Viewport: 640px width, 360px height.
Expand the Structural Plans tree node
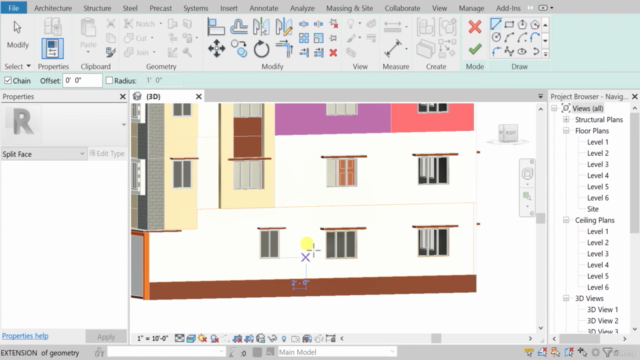[x=566, y=120]
